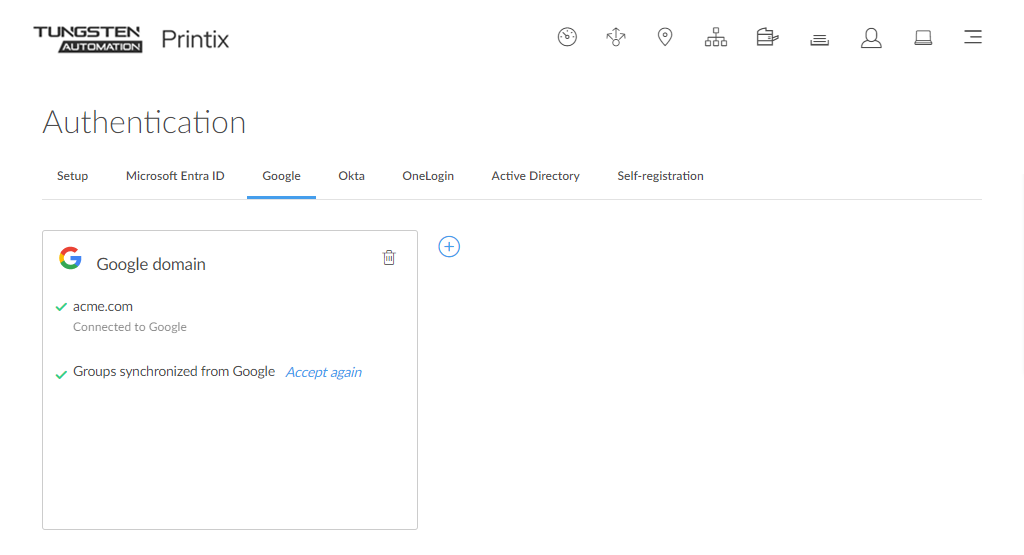
Task: Delete the Google domain with trash icon
Action: coord(389,258)
